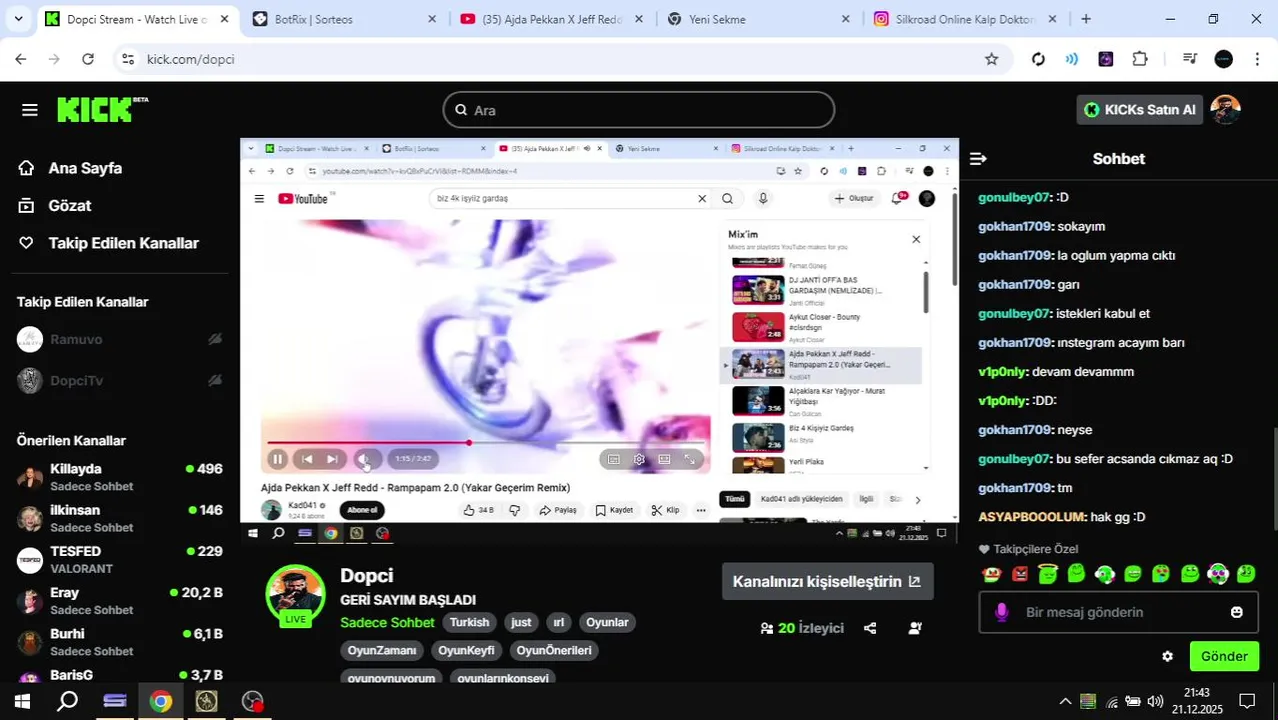
Task: Select the ırl tag
Action: click(558, 622)
